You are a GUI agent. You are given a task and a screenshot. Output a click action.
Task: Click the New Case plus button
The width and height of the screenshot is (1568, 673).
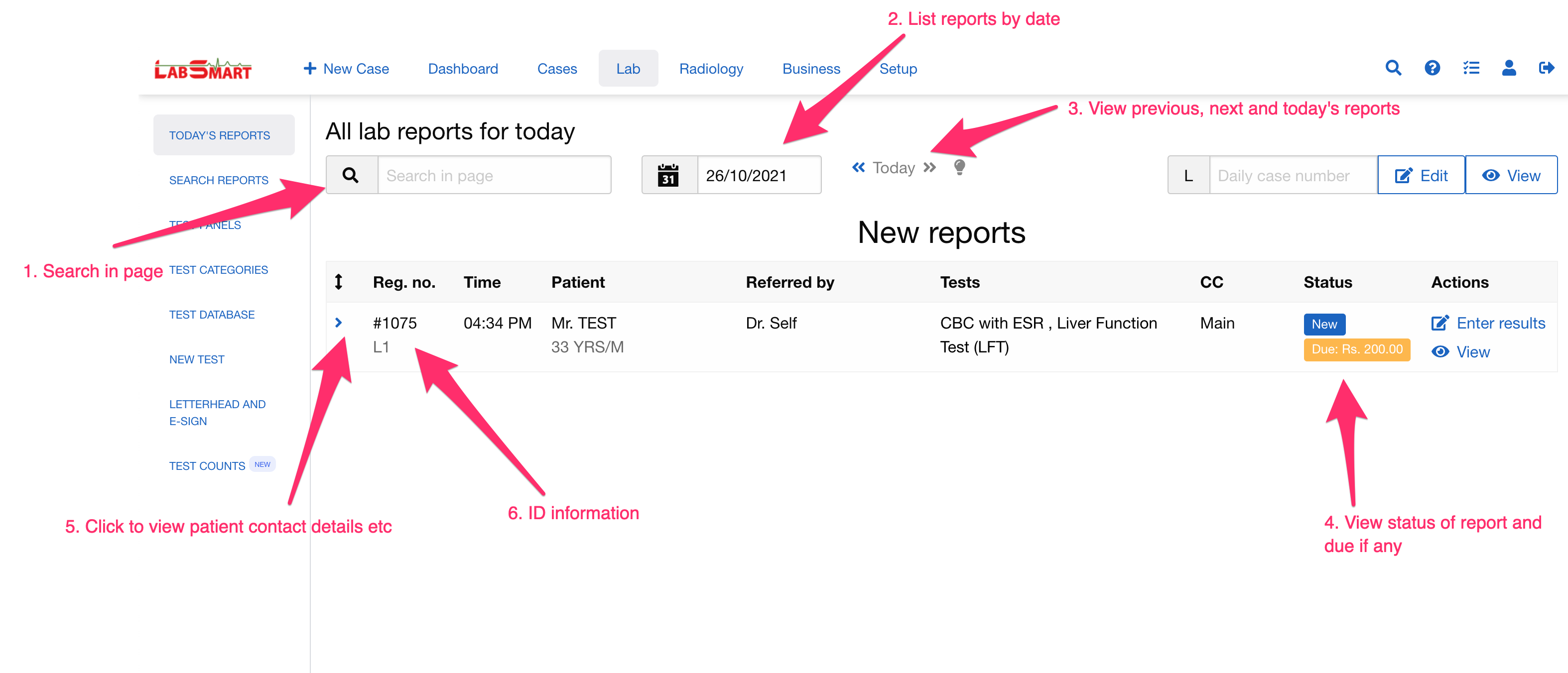[346, 69]
